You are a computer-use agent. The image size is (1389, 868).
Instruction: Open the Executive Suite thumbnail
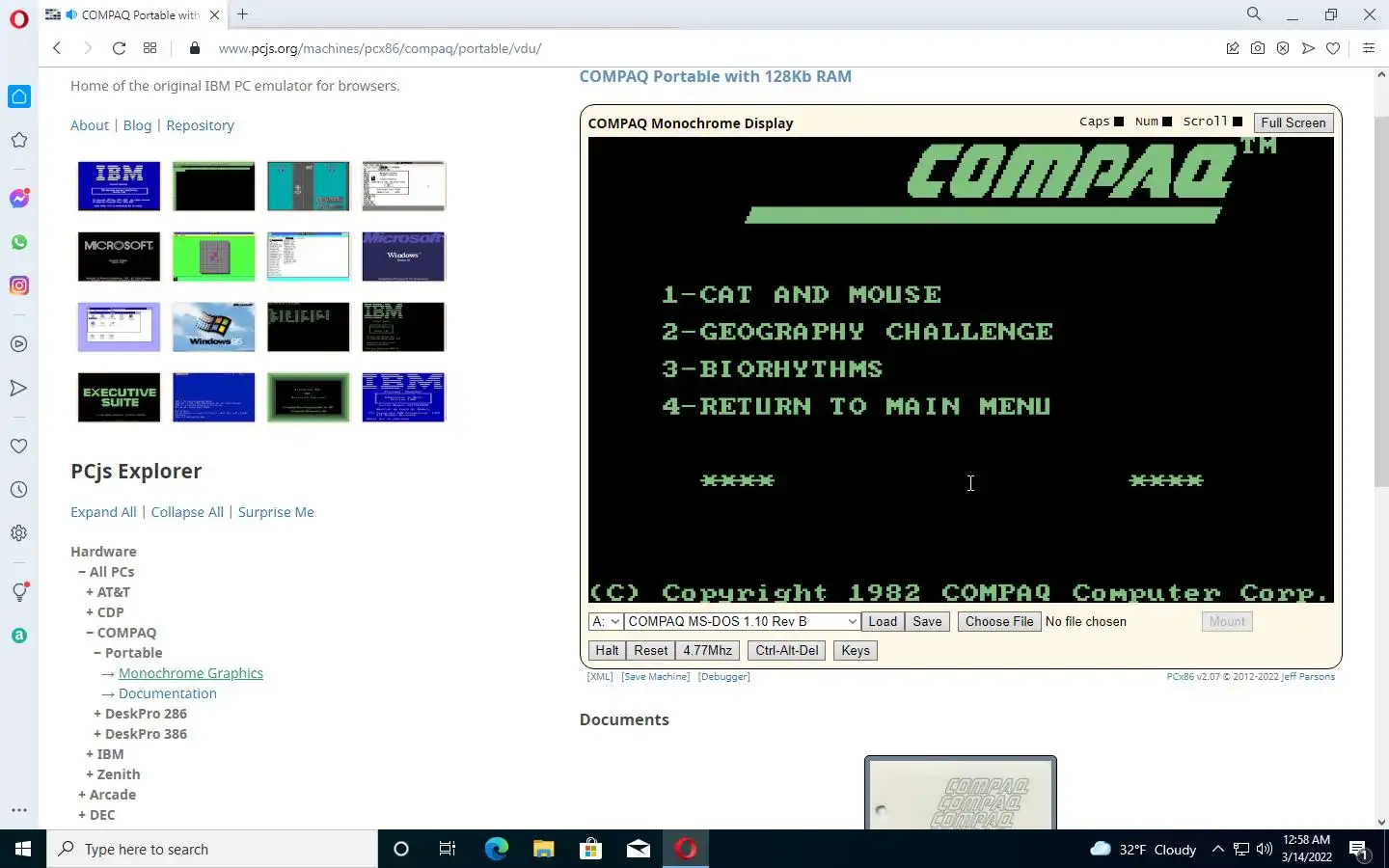pos(119,397)
